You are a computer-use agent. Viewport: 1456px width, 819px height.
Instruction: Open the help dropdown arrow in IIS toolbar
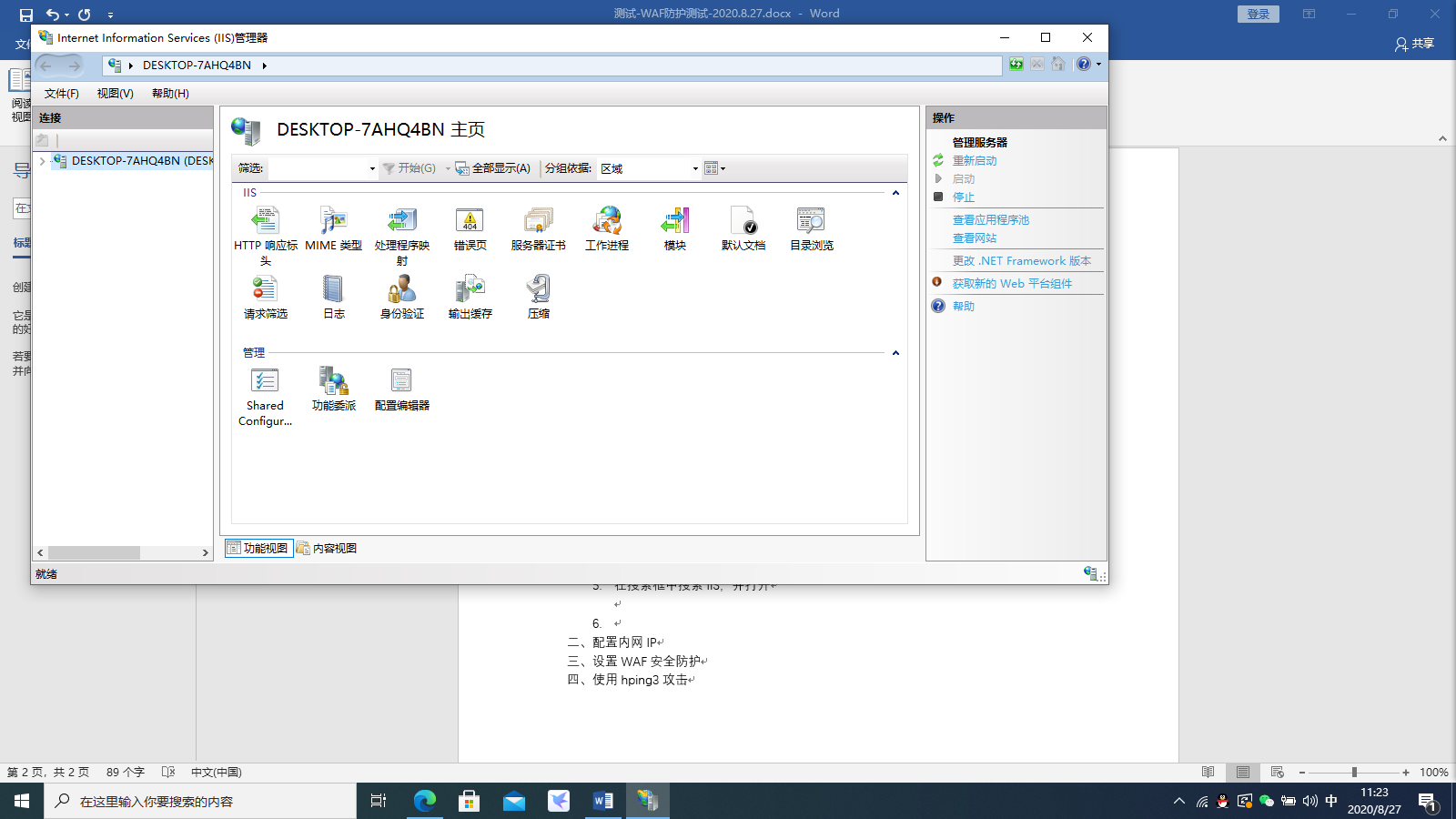click(1098, 65)
